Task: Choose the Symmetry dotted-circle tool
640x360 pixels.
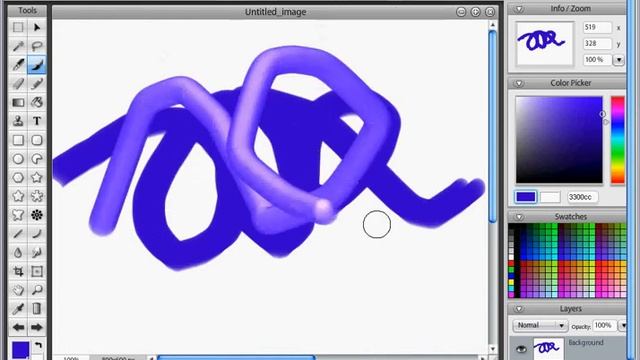Action: (x=37, y=215)
